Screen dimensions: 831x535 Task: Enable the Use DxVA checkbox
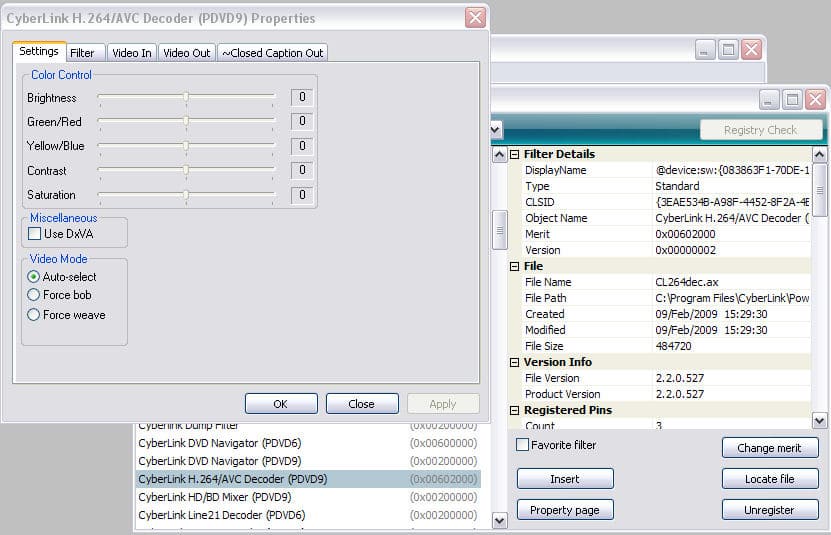[x=34, y=233]
